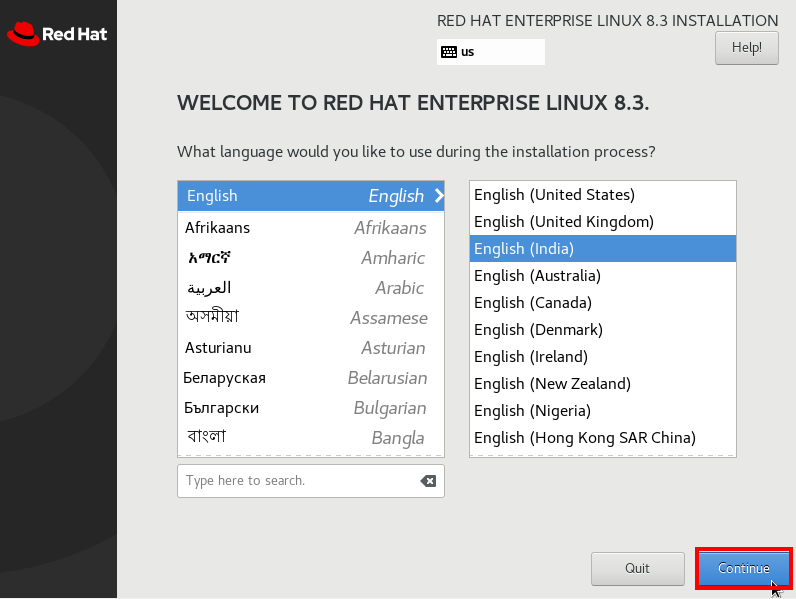Choose English (Ireland) locale

tap(603, 356)
